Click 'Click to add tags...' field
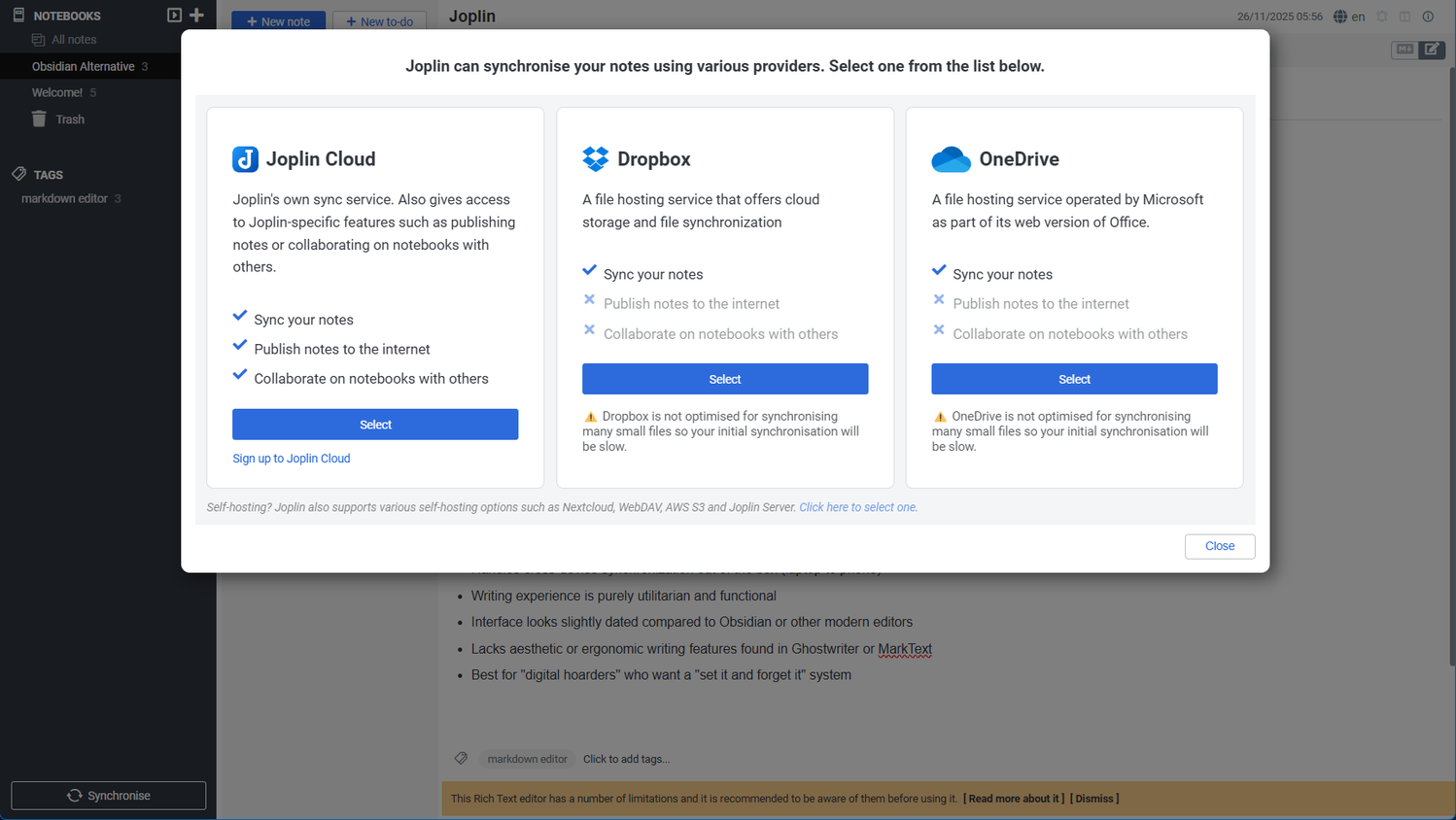 pyautogui.click(x=626, y=759)
